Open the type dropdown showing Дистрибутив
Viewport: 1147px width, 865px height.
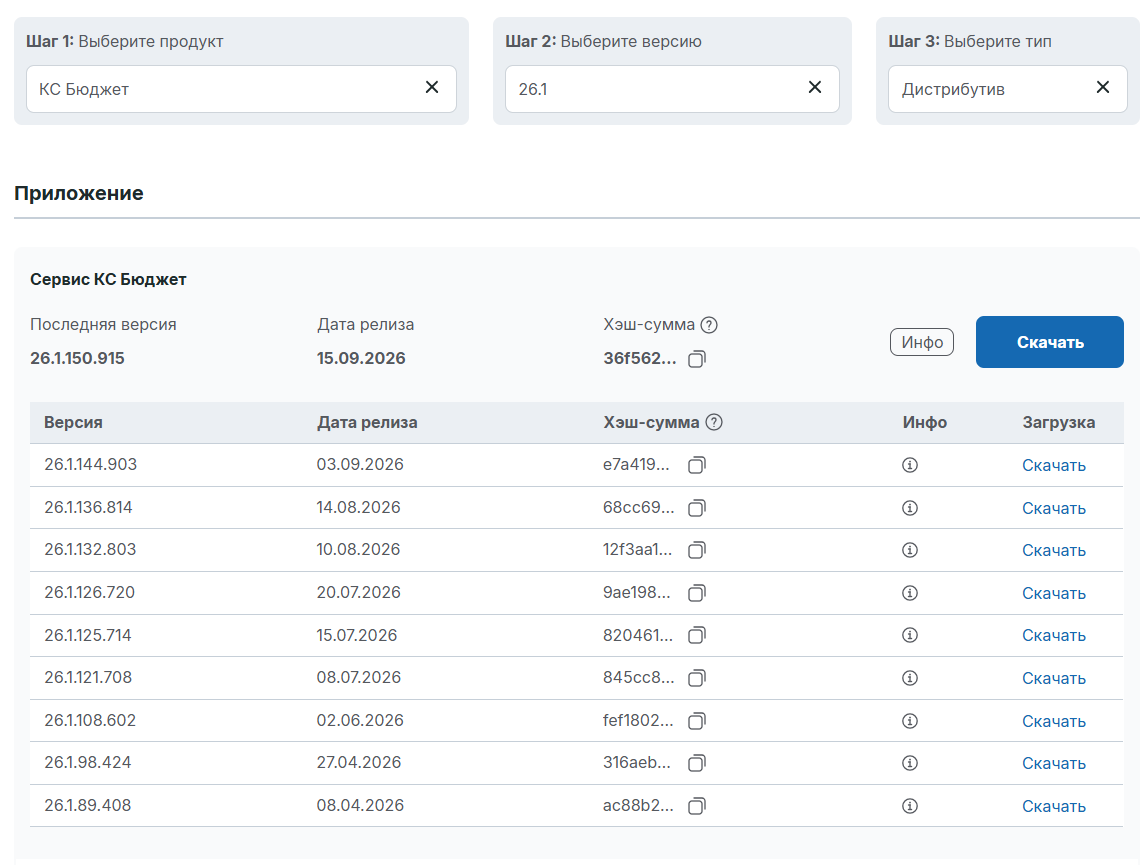(x=1007, y=89)
